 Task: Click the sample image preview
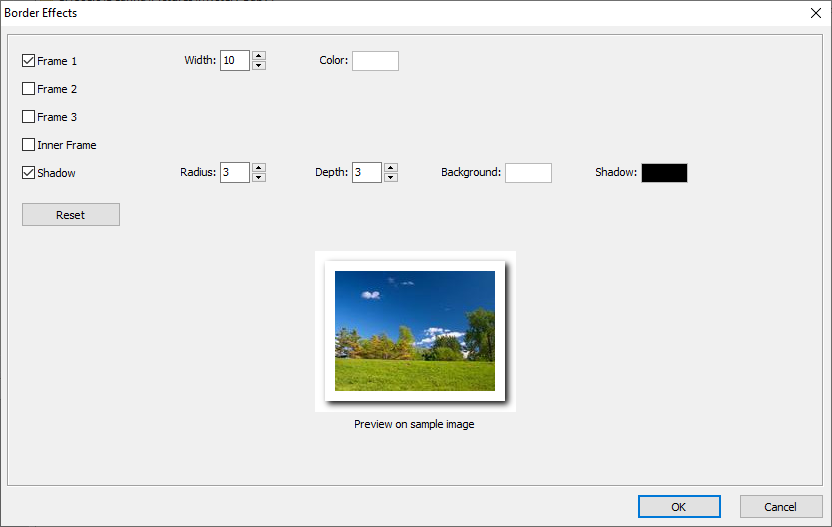(415, 331)
